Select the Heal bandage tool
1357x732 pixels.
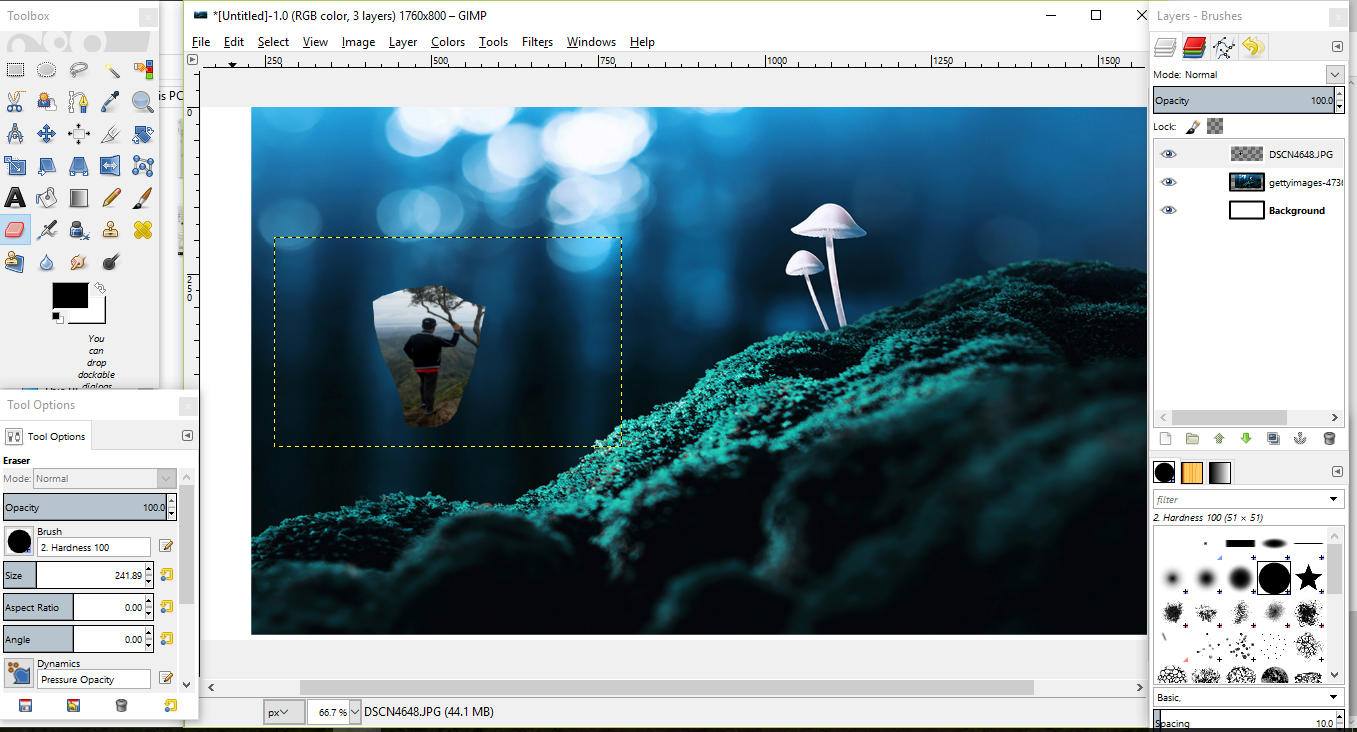(143, 230)
